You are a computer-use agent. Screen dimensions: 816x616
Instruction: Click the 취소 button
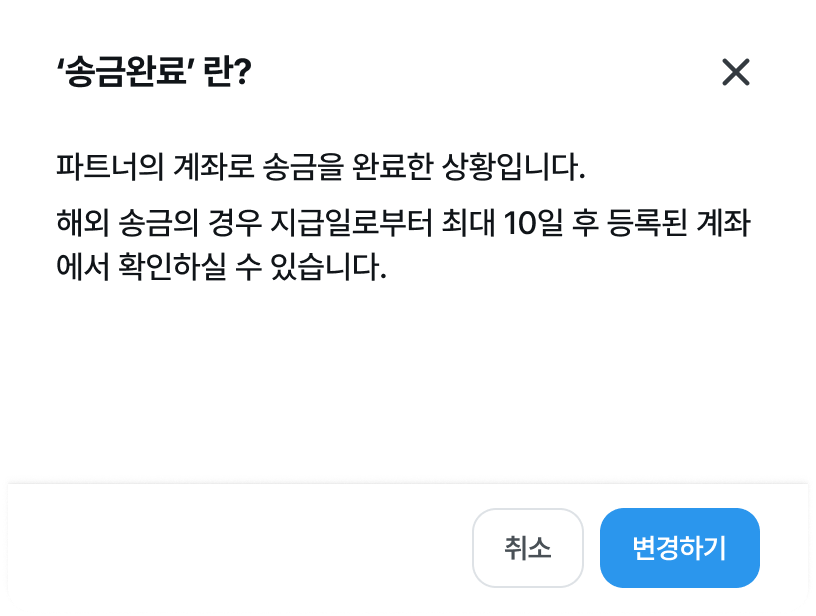527,548
